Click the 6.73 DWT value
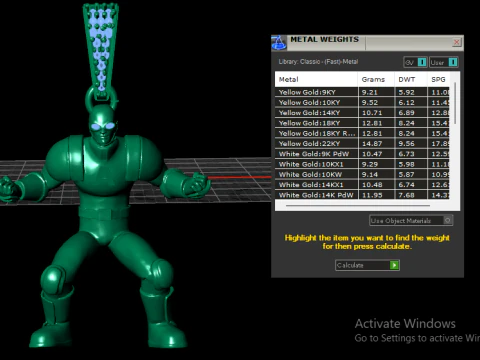Viewport: 480px width, 360px height. (406, 154)
